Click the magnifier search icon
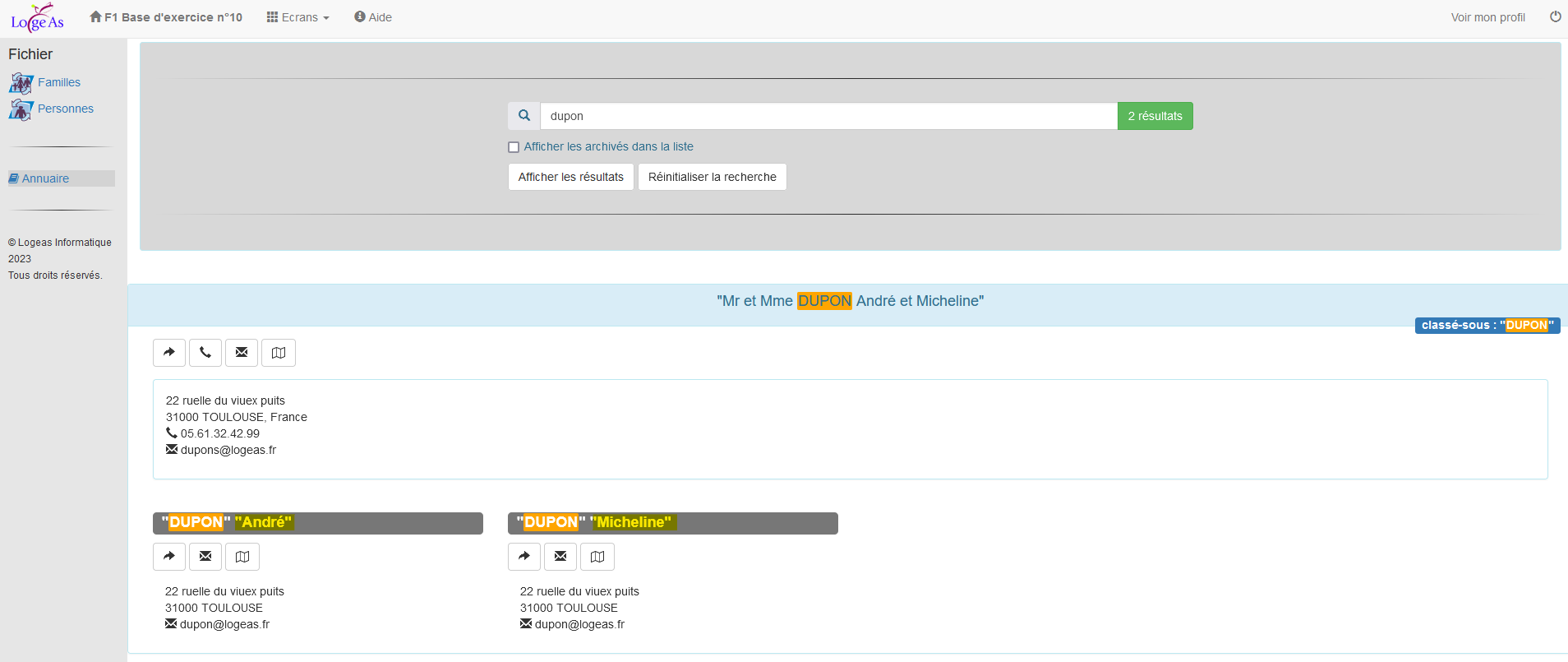Image resolution: width=1568 pixels, height=662 pixels. [x=524, y=116]
